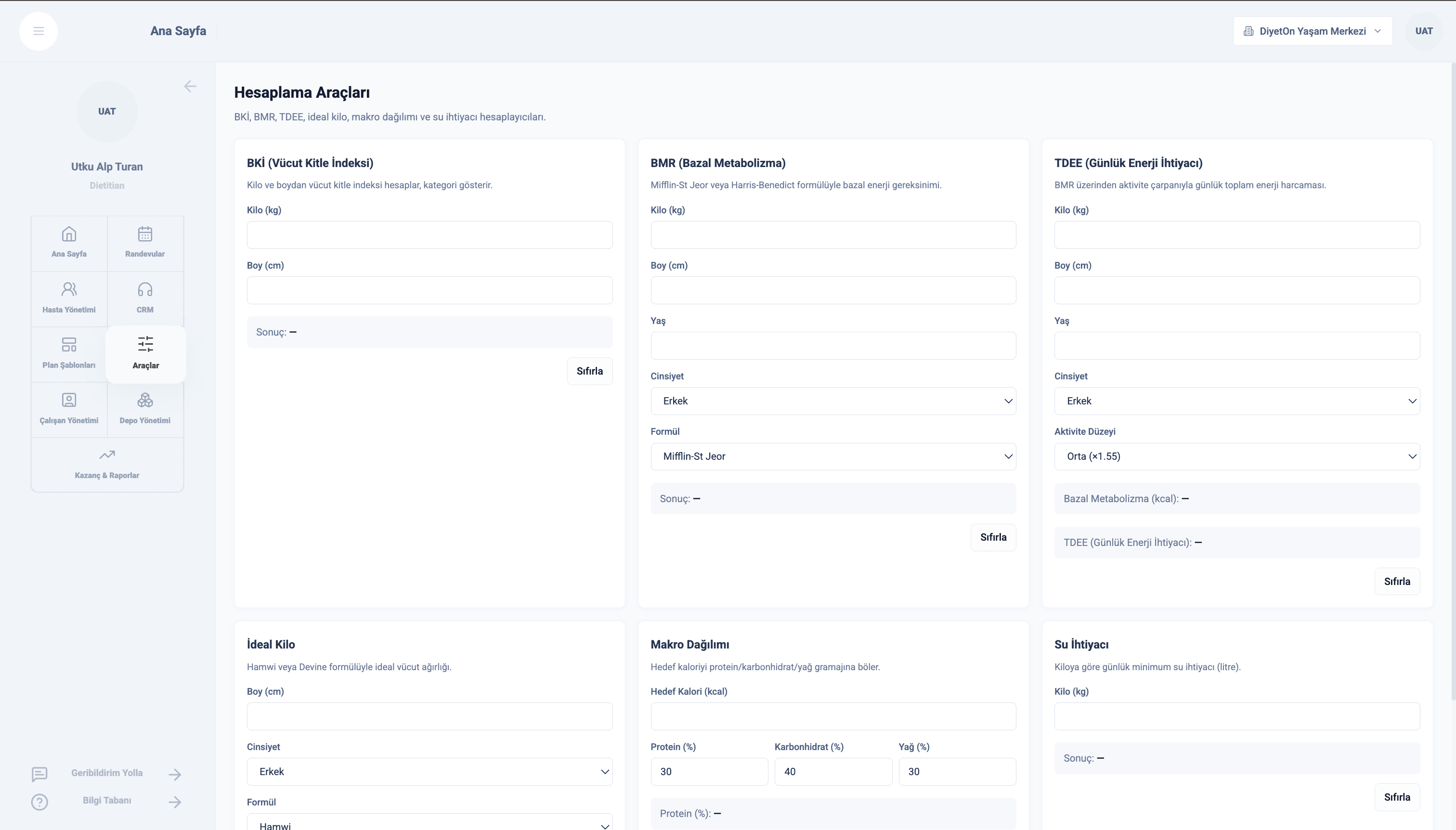Click Sıfırla in the BKİ card
Viewport: 1456px width, 830px height.
589,371
